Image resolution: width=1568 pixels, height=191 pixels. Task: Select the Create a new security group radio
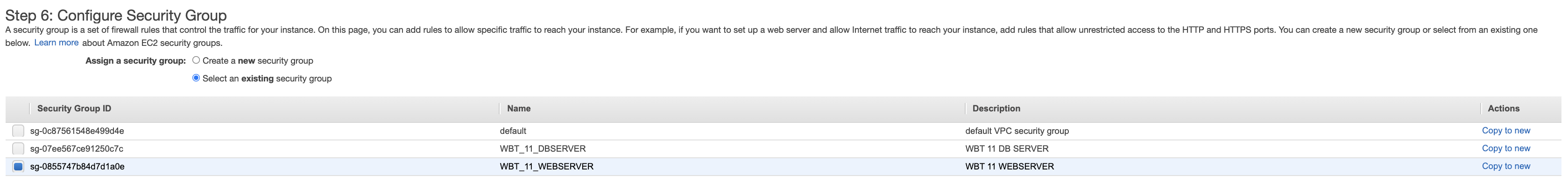(x=196, y=60)
